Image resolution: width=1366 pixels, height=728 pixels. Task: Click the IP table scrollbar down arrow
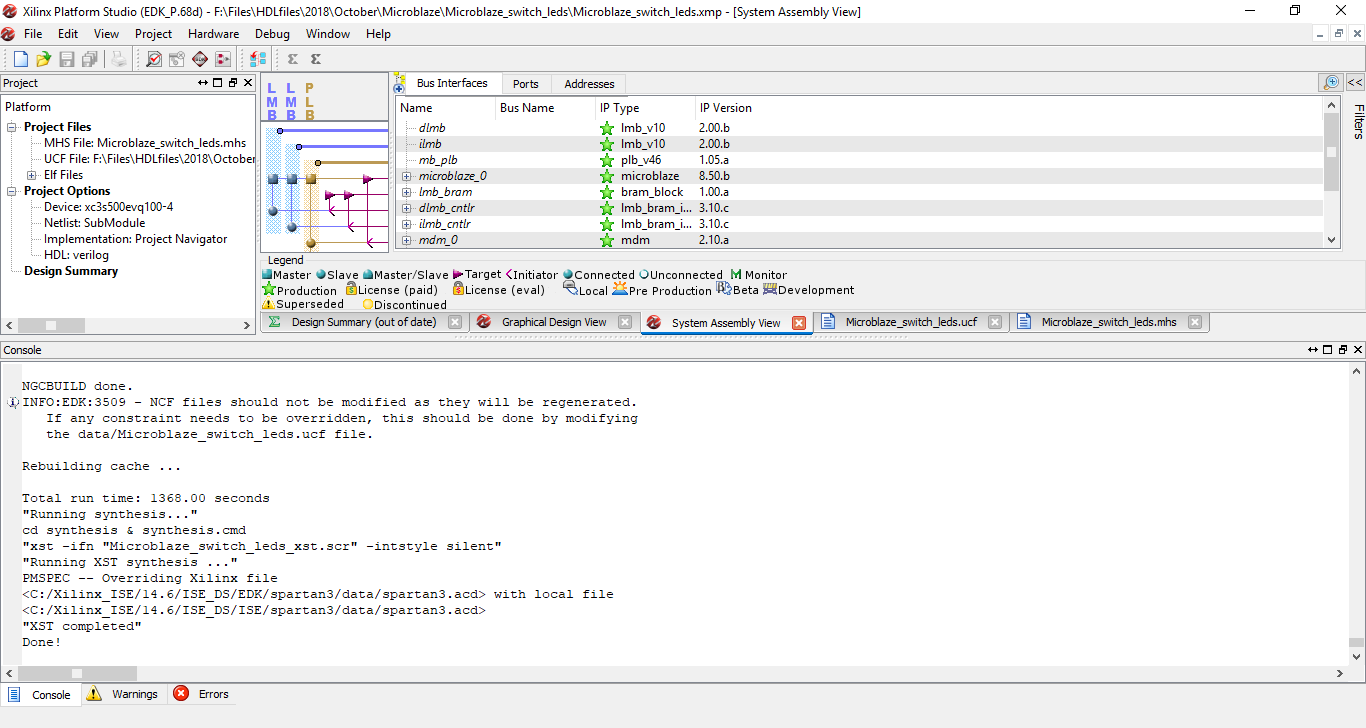coord(1331,239)
